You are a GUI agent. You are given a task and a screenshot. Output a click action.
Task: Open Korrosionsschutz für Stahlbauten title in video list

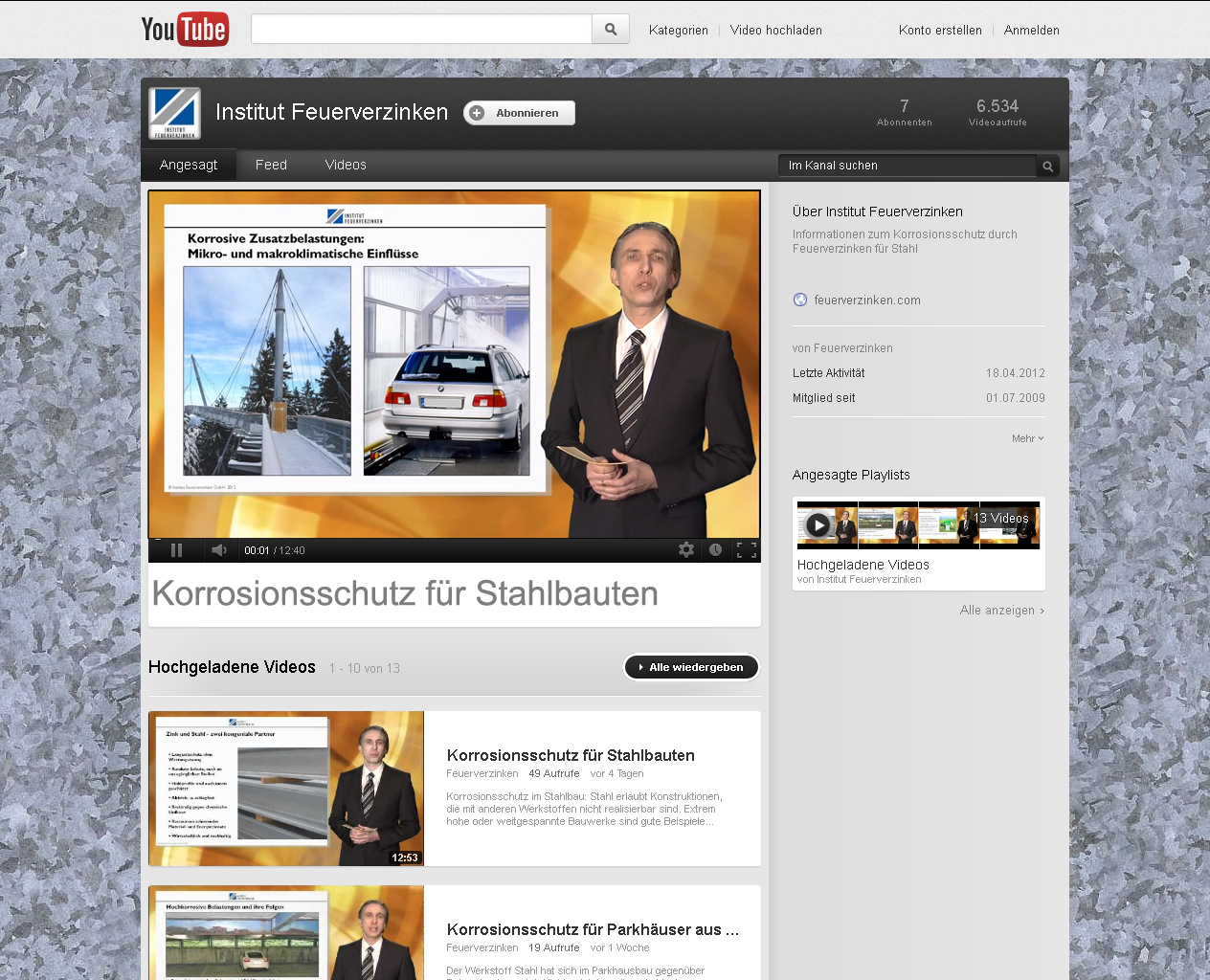tap(571, 755)
